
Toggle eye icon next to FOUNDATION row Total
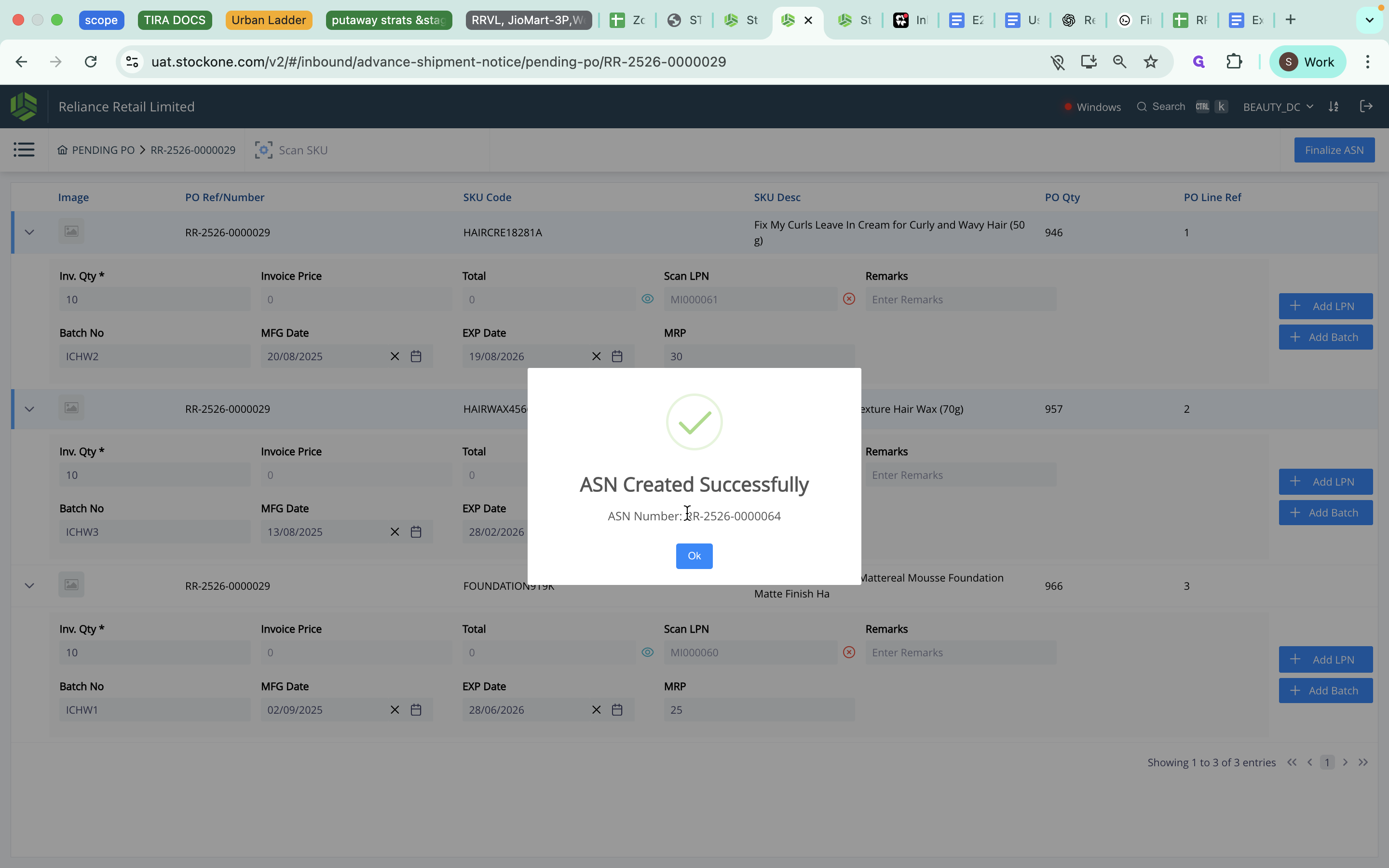[x=647, y=652]
